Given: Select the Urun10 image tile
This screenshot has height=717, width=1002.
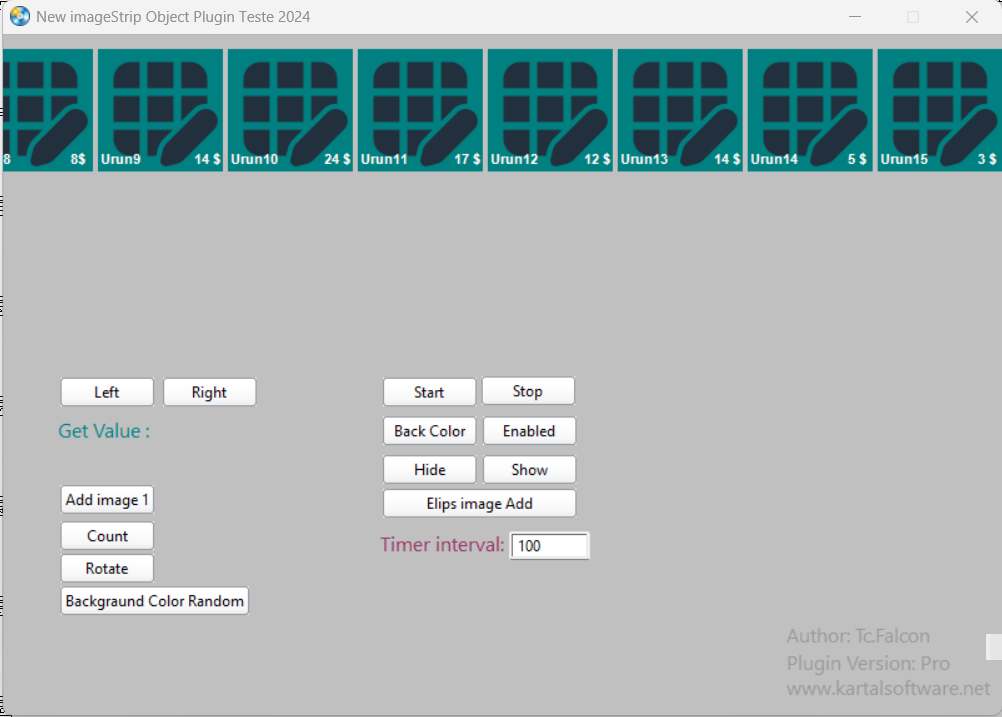Looking at the screenshot, I should [290, 110].
